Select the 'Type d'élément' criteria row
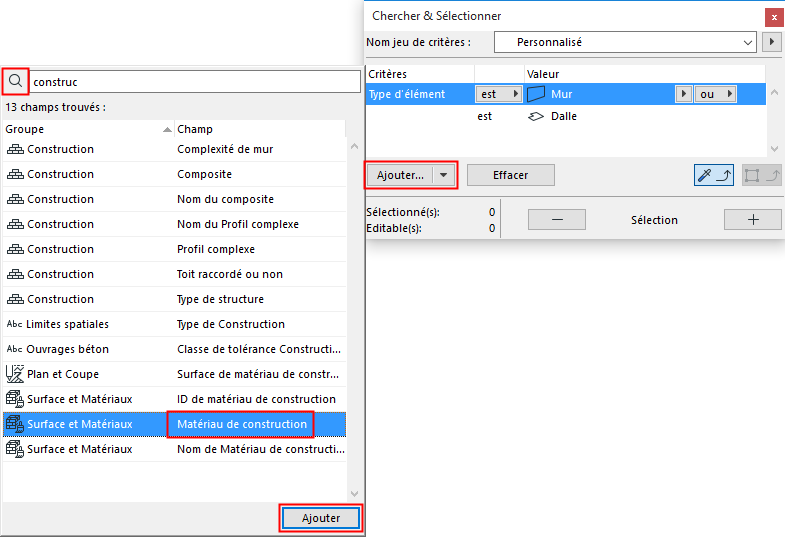The height and width of the screenshot is (537, 785). point(566,94)
